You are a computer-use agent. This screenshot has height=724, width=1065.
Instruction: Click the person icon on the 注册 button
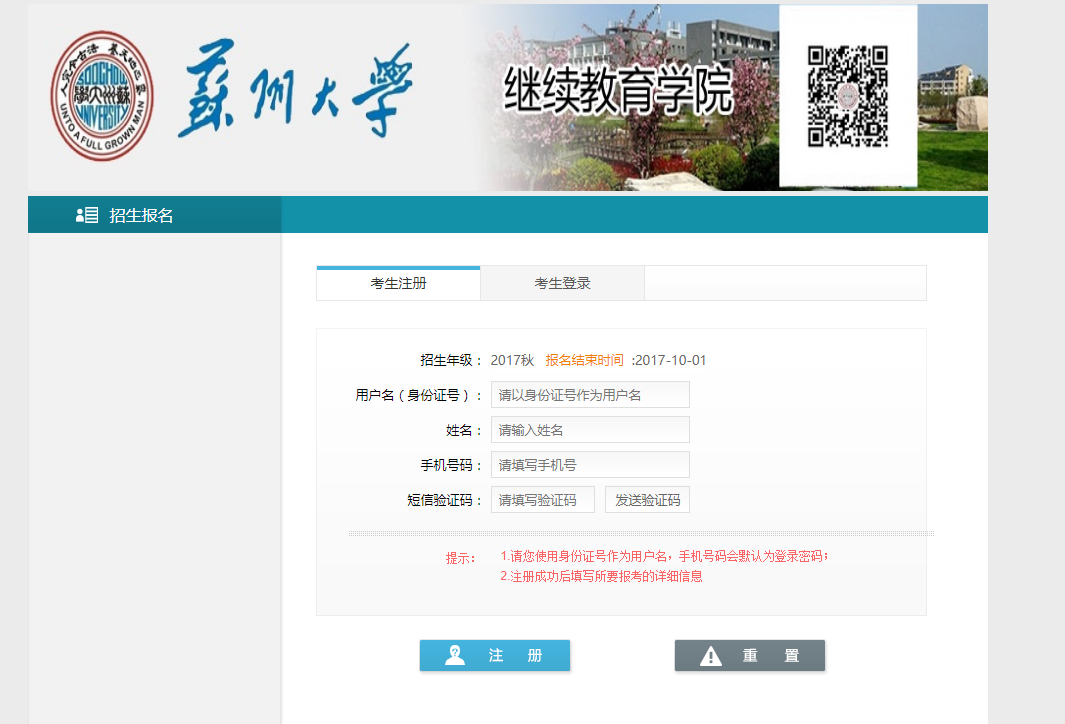(455, 656)
